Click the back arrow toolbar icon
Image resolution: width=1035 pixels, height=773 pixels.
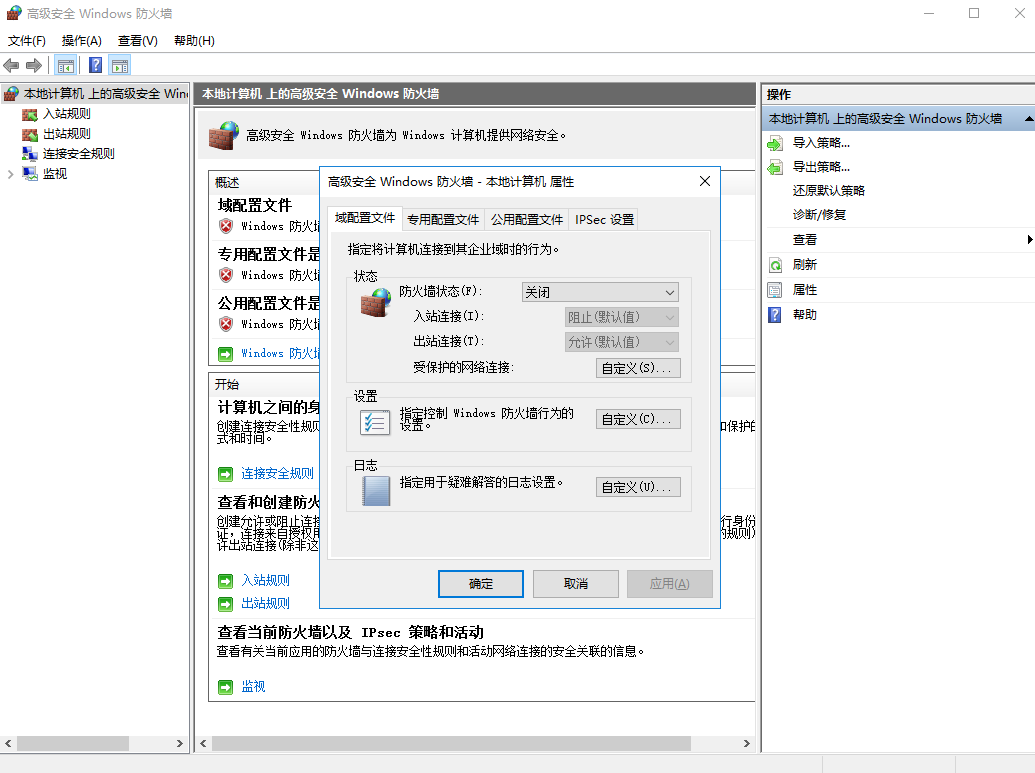click(x=12, y=66)
